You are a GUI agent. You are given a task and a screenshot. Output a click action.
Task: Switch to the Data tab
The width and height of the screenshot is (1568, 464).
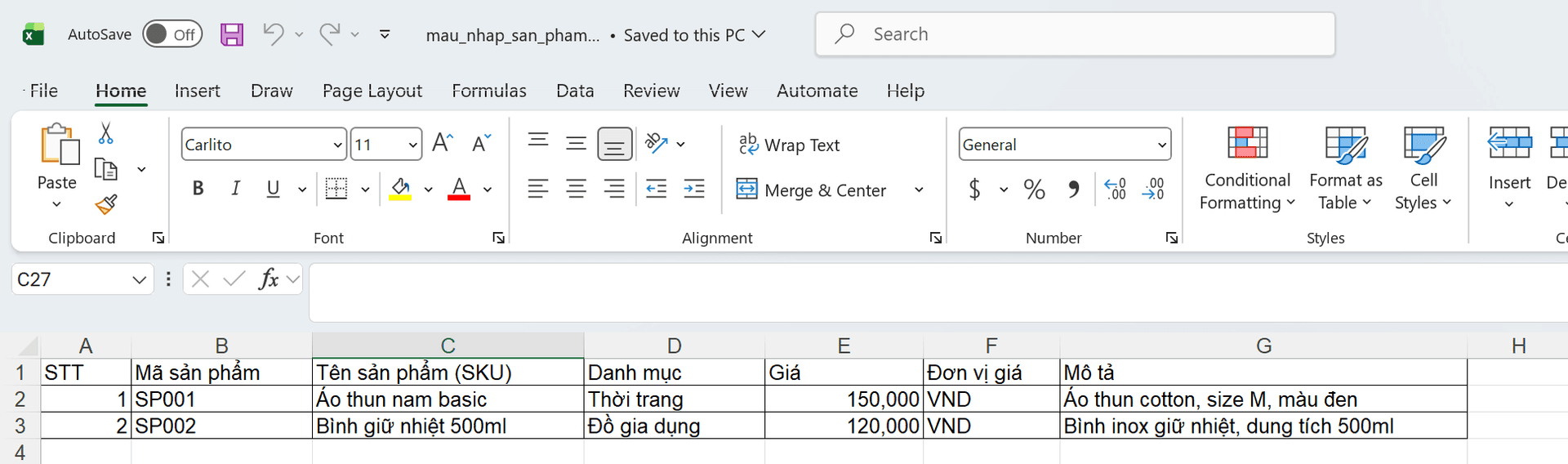pyautogui.click(x=575, y=91)
